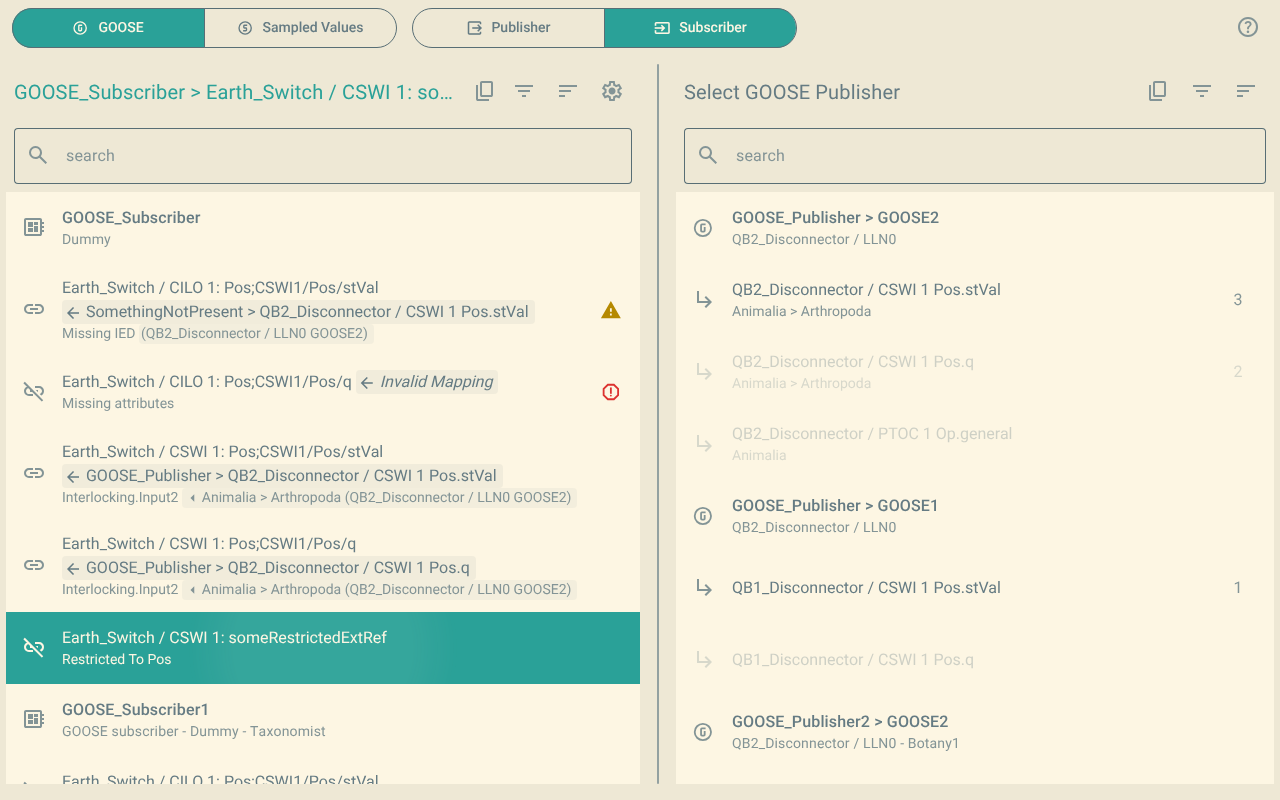
Task: Click IED icon beside GOOSE_Subscriber1
Action: click(x=34, y=720)
